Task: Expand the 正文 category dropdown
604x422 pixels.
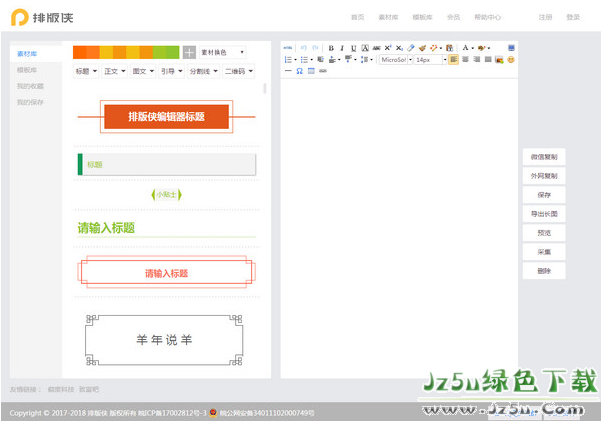Action: (x=115, y=71)
